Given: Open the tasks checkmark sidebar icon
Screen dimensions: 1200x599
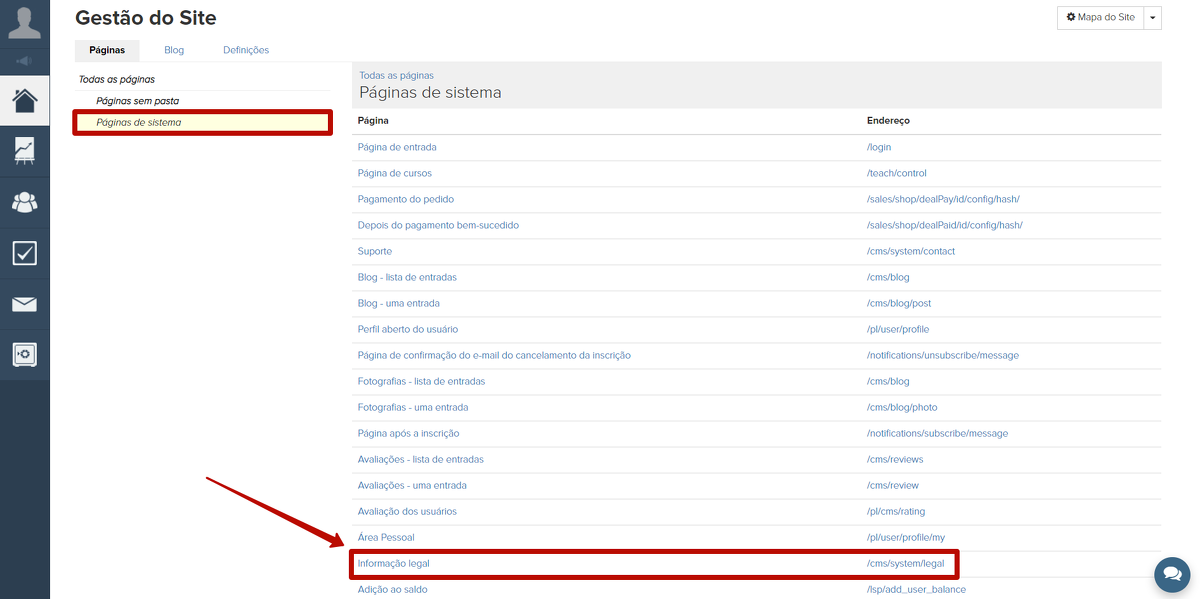Looking at the screenshot, I should click(24, 253).
